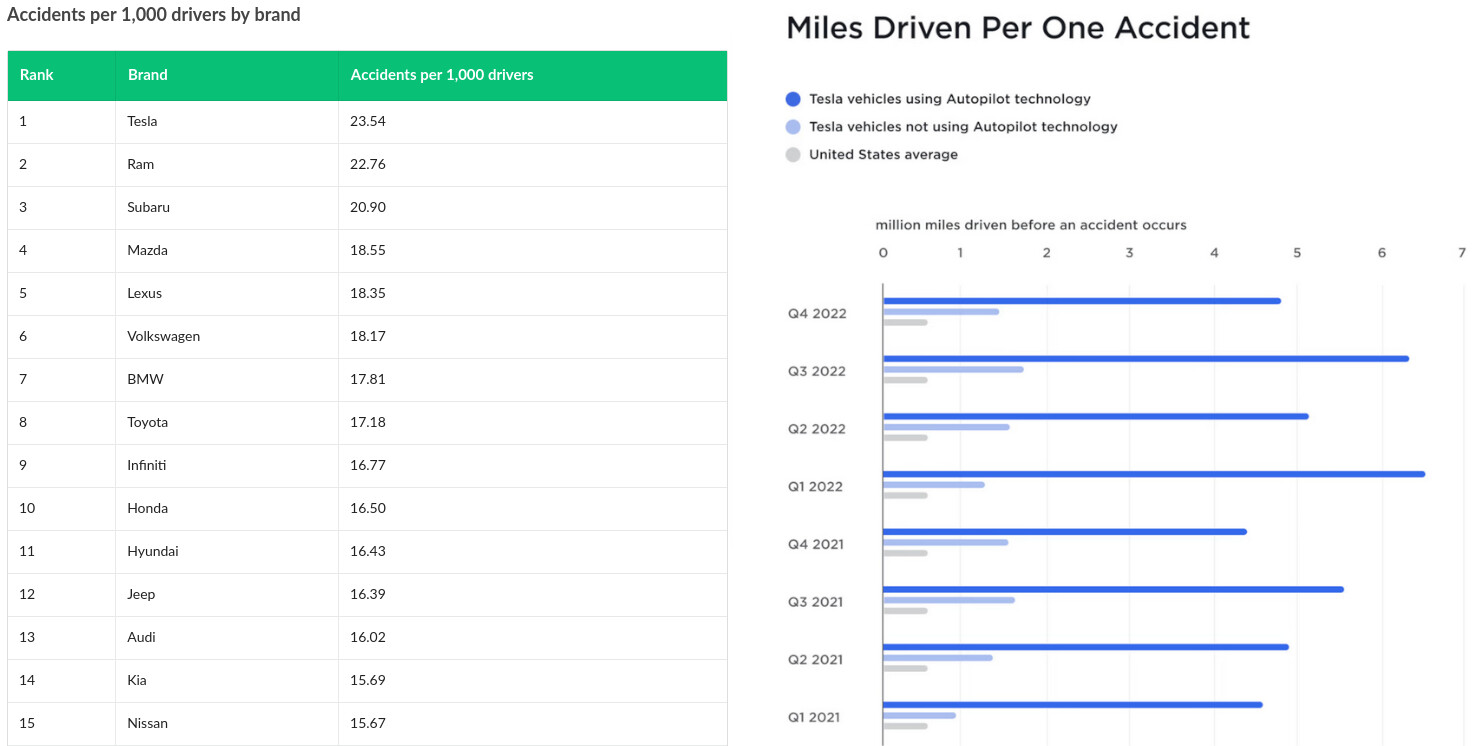Click the Accidents per 1,000 drivers by brand heading
This screenshot has width=1476, height=746.
coord(154,15)
